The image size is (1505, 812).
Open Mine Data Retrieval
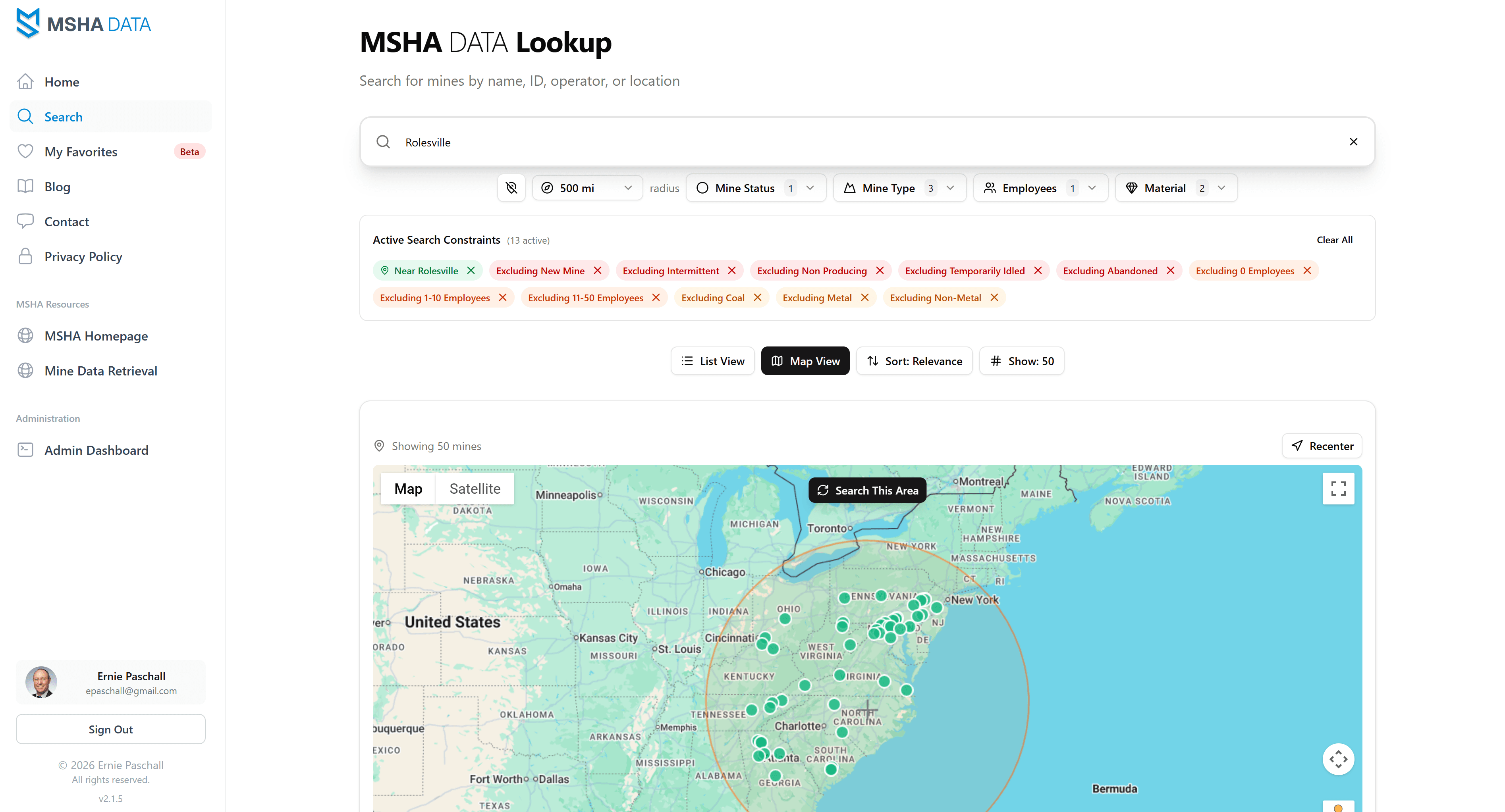(x=101, y=371)
